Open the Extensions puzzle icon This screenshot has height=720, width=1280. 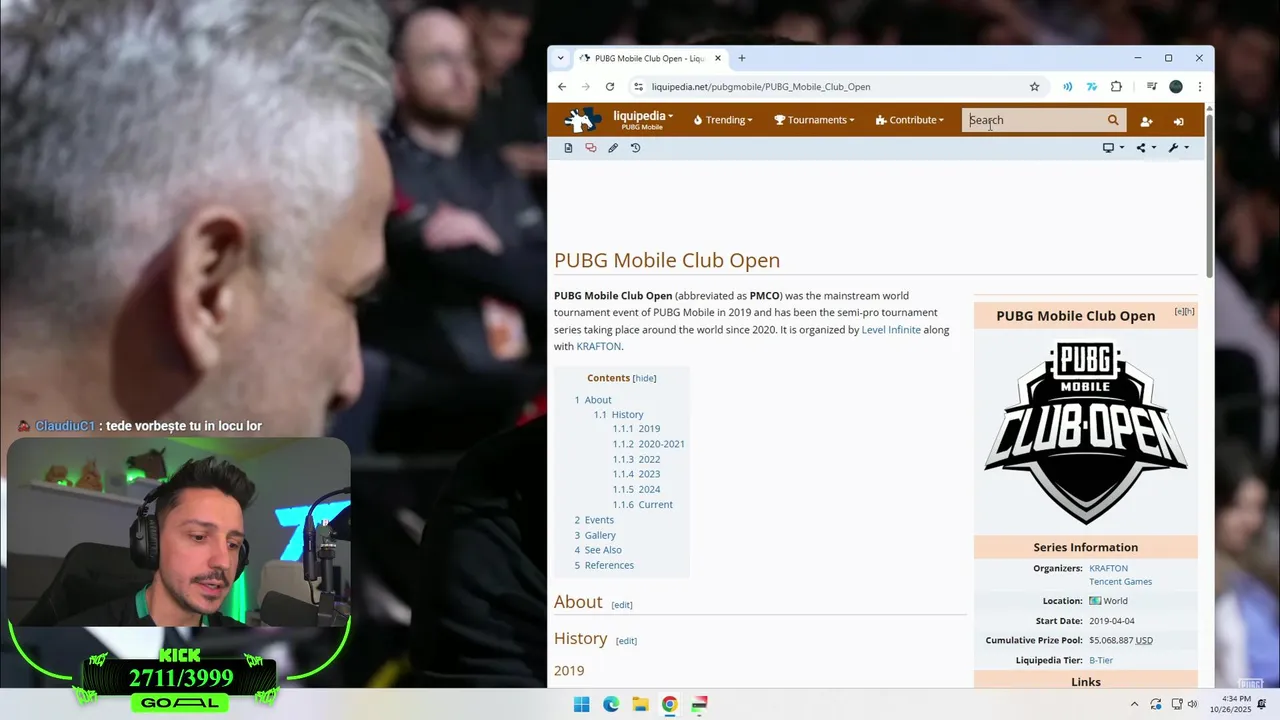pos(1116,87)
